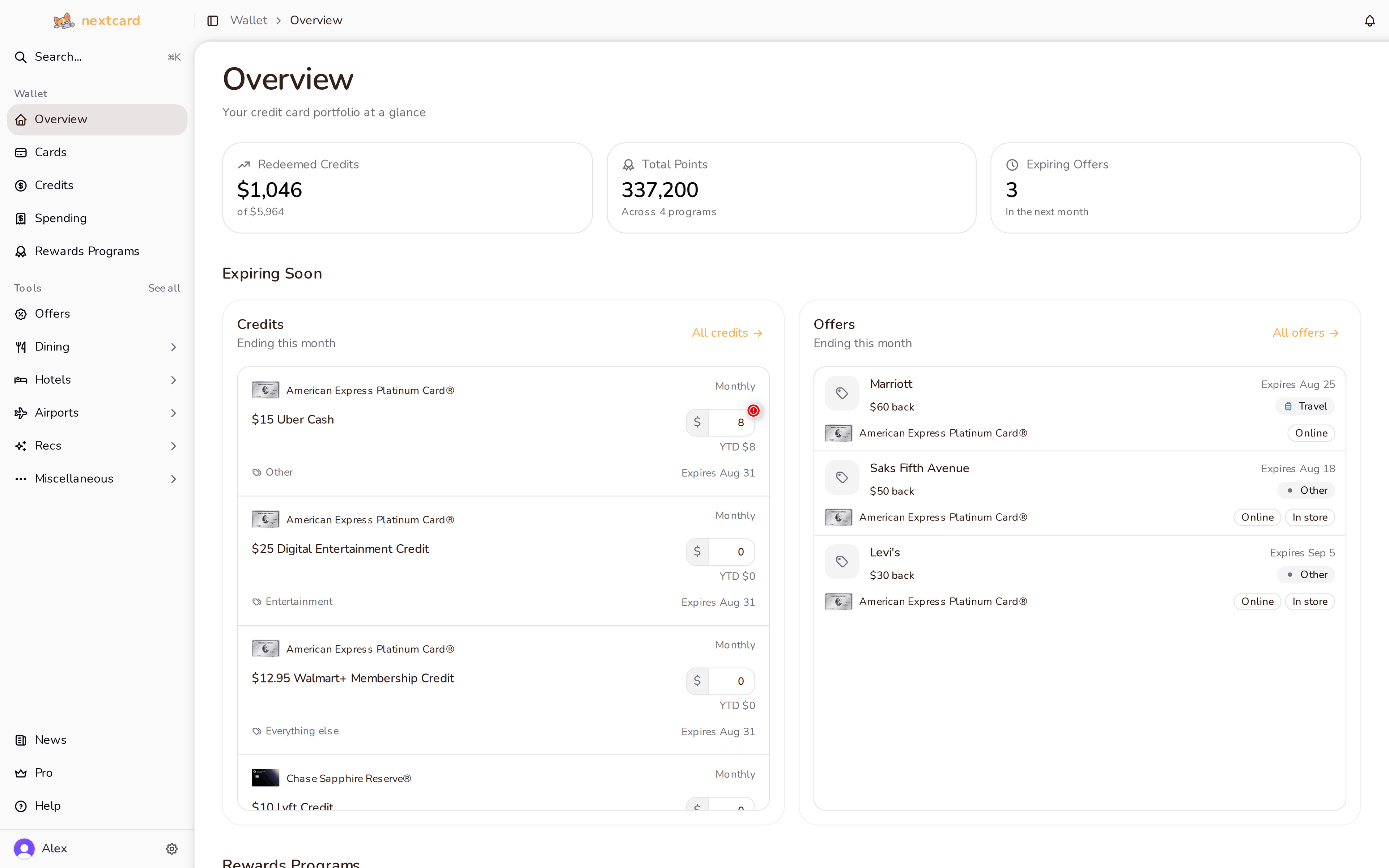This screenshot has width=1389, height=868.
Task: Go to Cards page
Action: (x=97, y=152)
